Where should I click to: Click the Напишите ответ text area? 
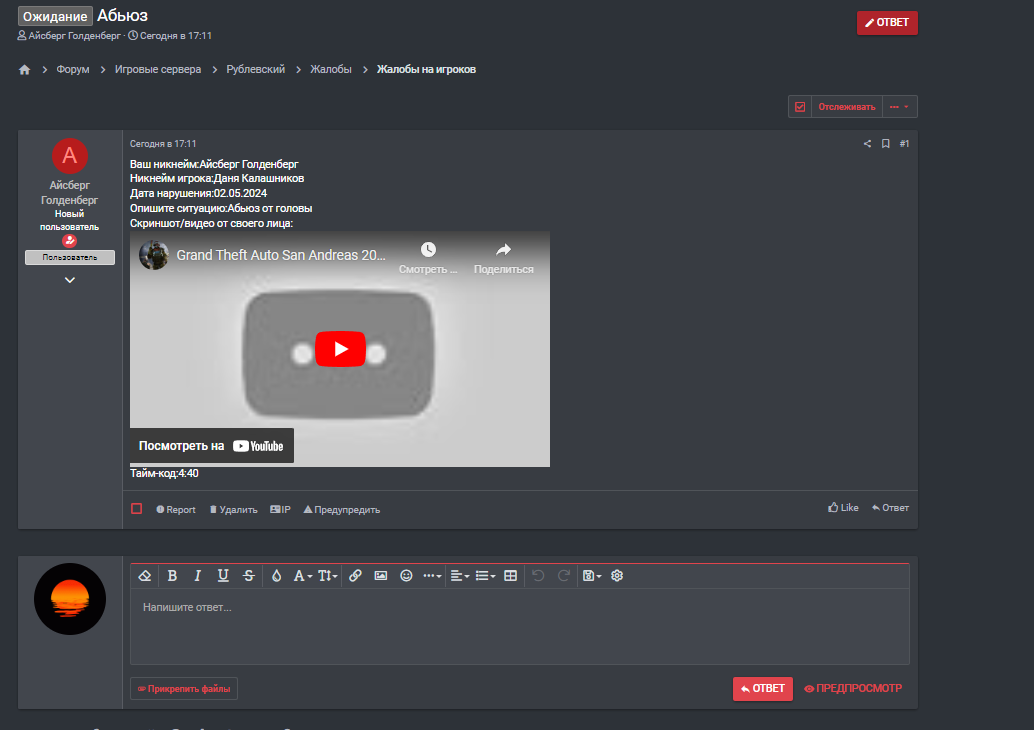coord(520,626)
